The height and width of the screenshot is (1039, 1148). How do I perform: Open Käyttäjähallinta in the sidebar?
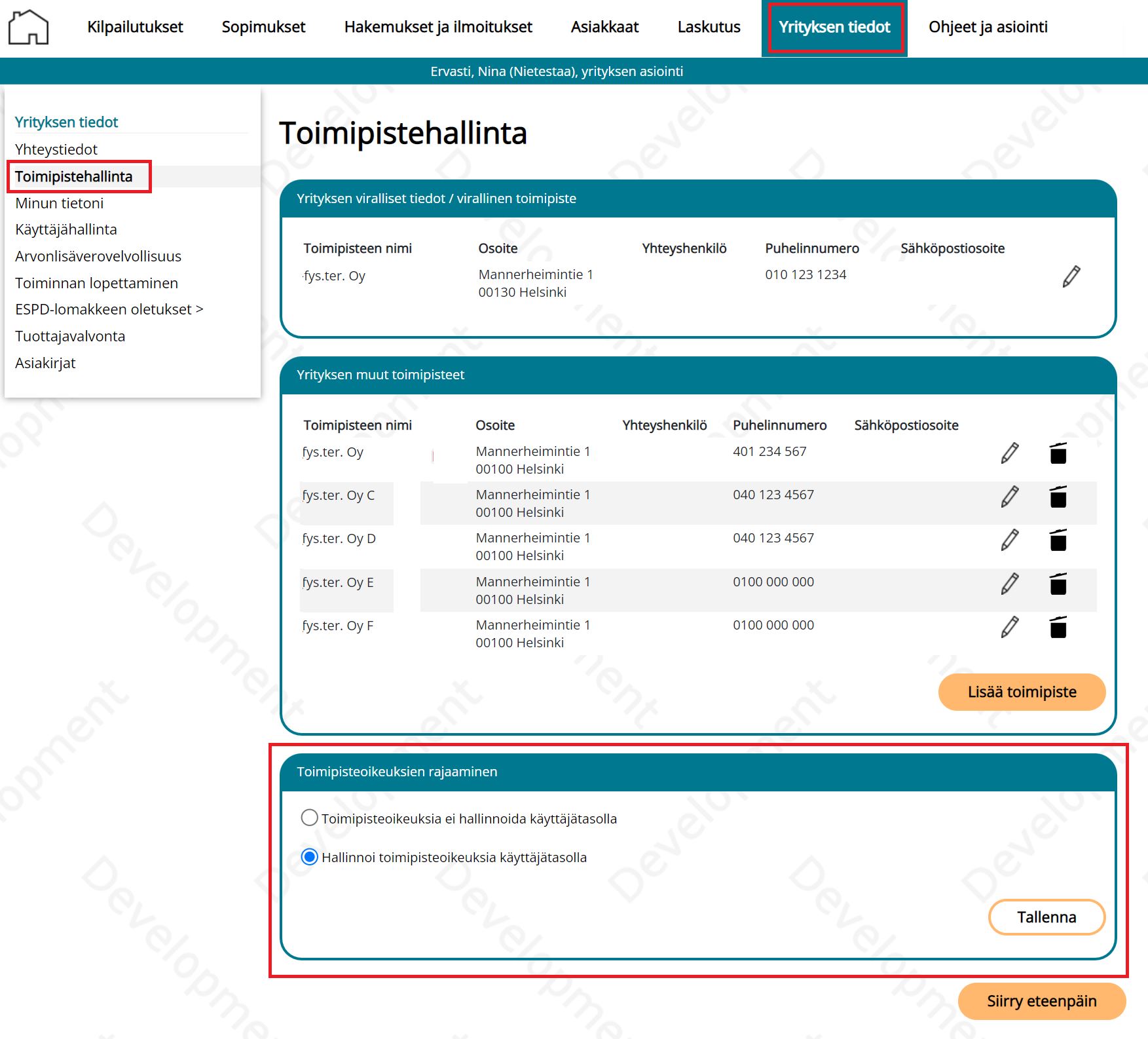(x=66, y=229)
